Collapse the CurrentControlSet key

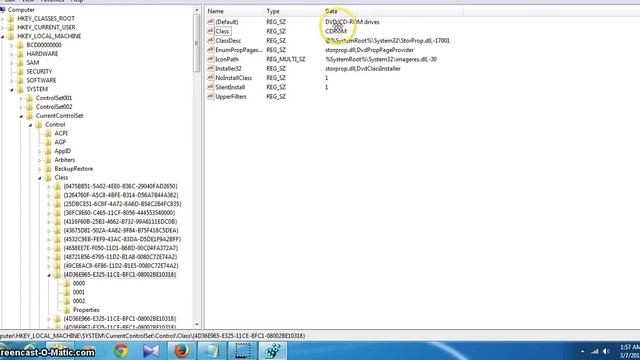point(21,116)
